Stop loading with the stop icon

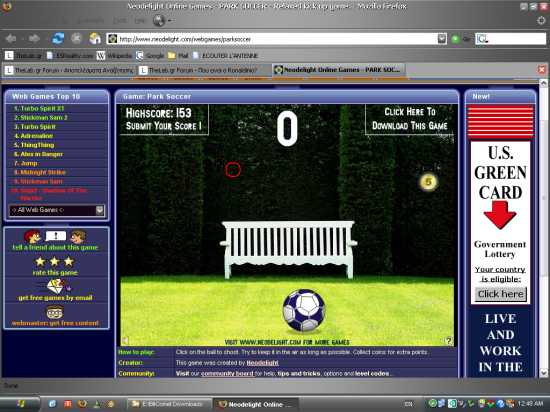76,39
